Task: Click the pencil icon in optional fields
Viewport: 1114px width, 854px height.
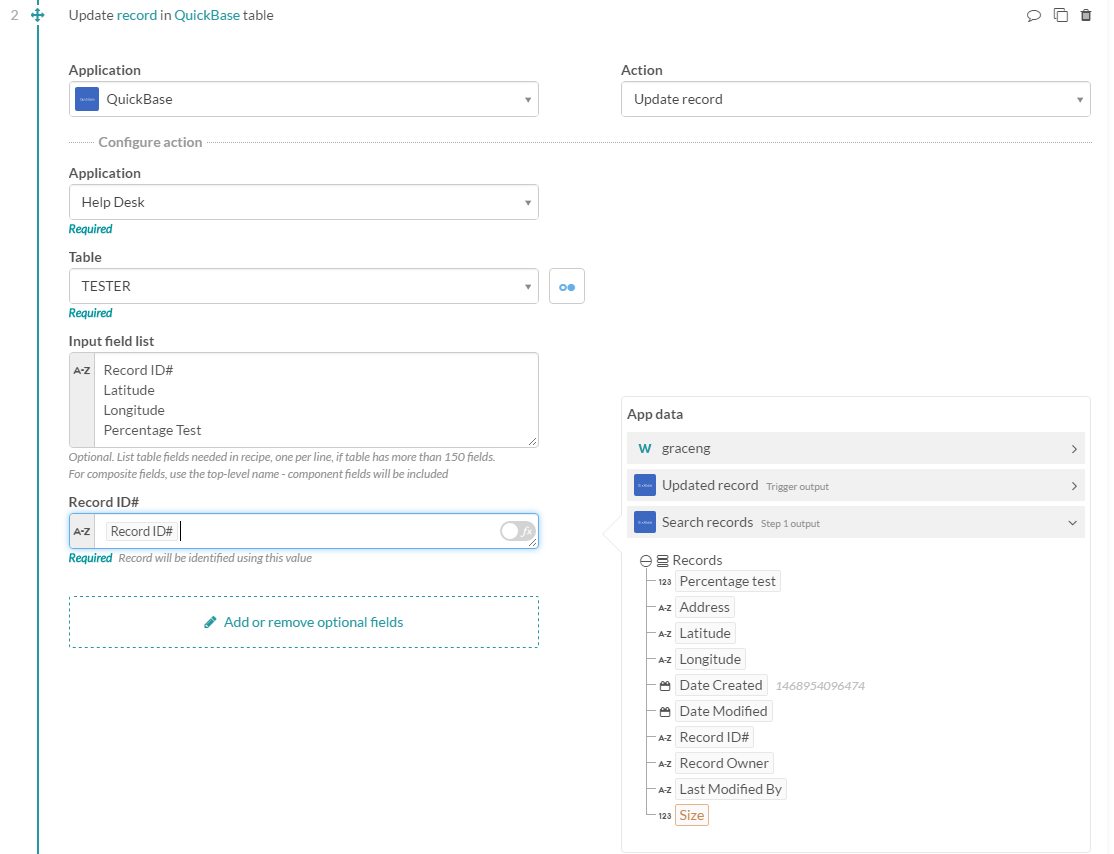Action: (210, 622)
